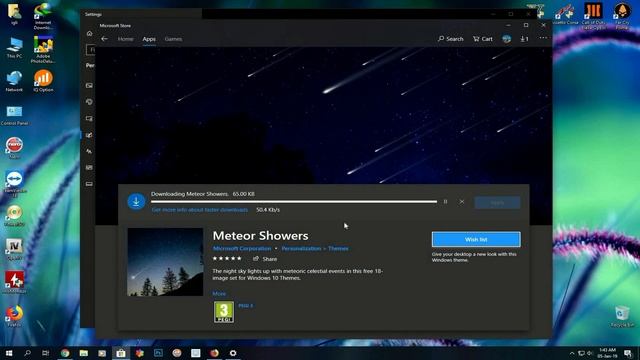Screen dimensions: 640x360
Task: Select the Call of Duty desktop shortcut
Action: coord(593,16)
